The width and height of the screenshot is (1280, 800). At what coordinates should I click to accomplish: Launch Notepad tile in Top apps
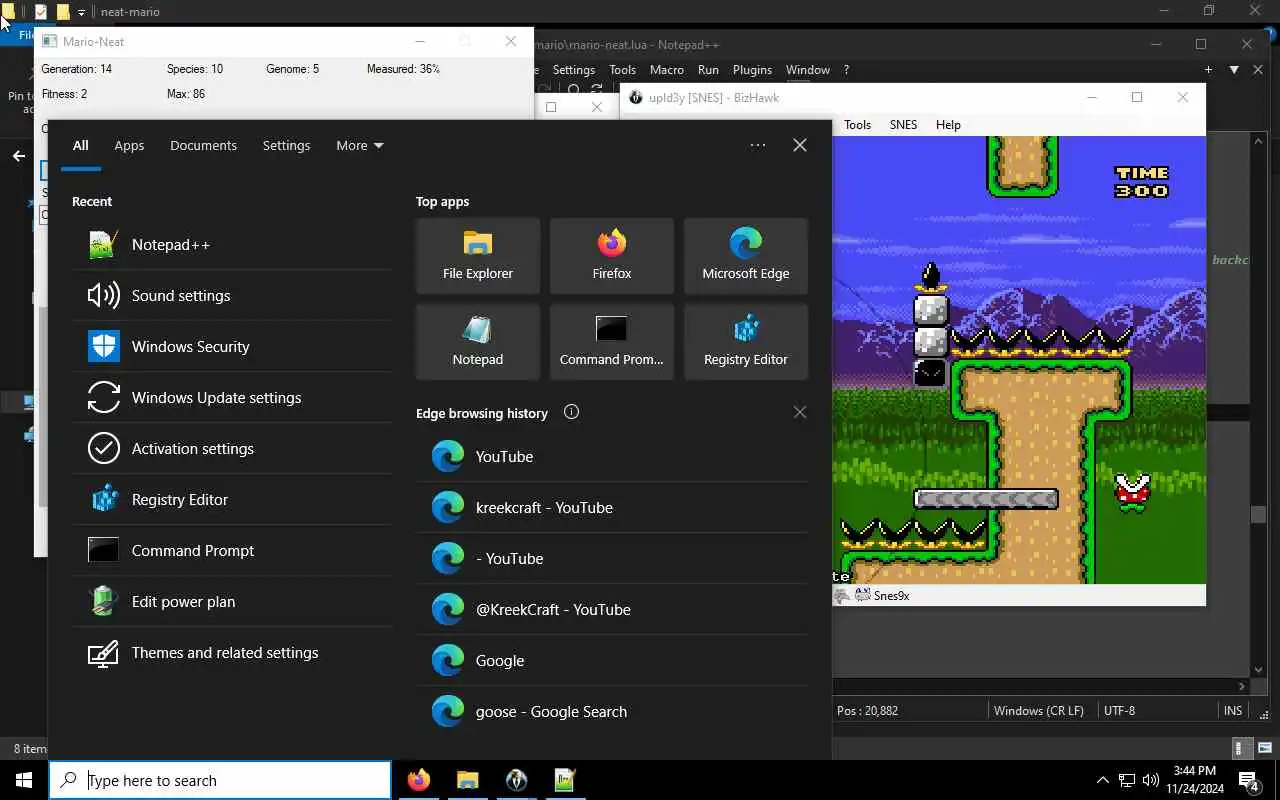478,342
